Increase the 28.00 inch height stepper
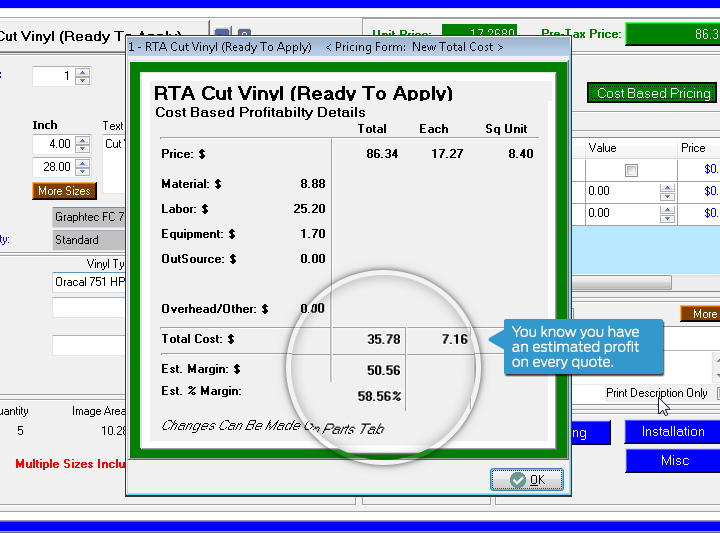This screenshot has height=533, width=720. pos(83,163)
